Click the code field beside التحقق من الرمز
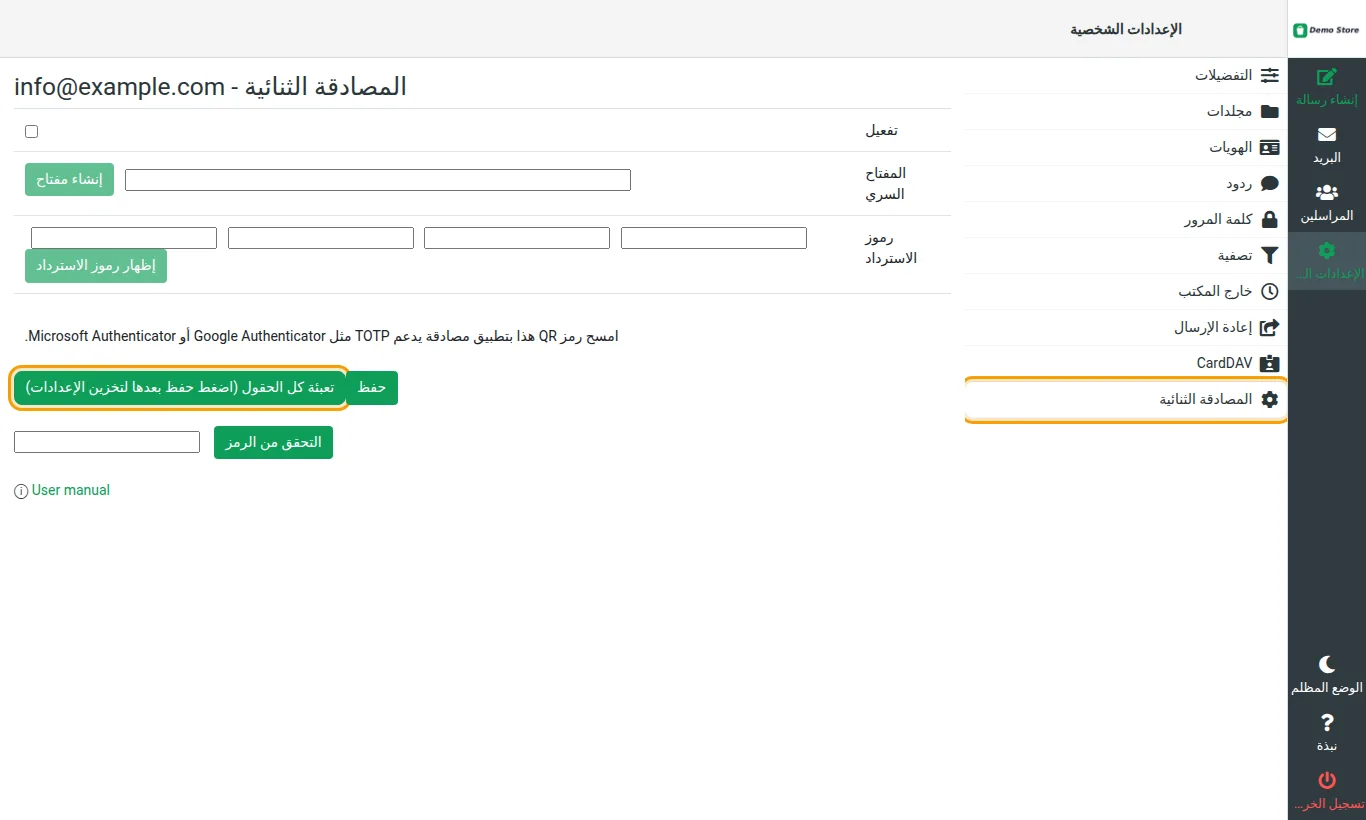The height and width of the screenshot is (820, 1366). 107,442
